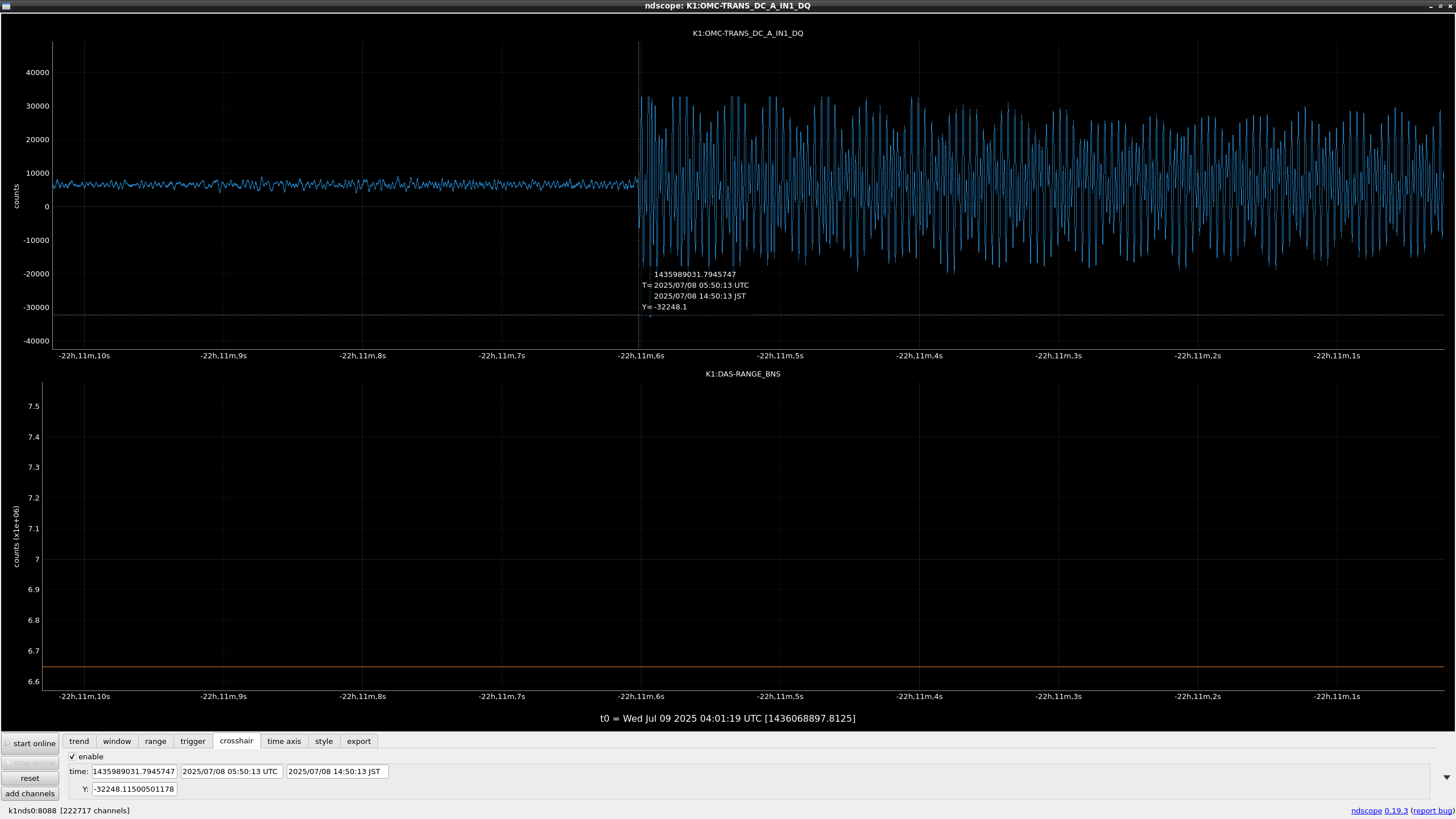This screenshot has width=1456, height=819.
Task: Click the 7.5 tick on lower plot axis
Action: tap(34, 407)
